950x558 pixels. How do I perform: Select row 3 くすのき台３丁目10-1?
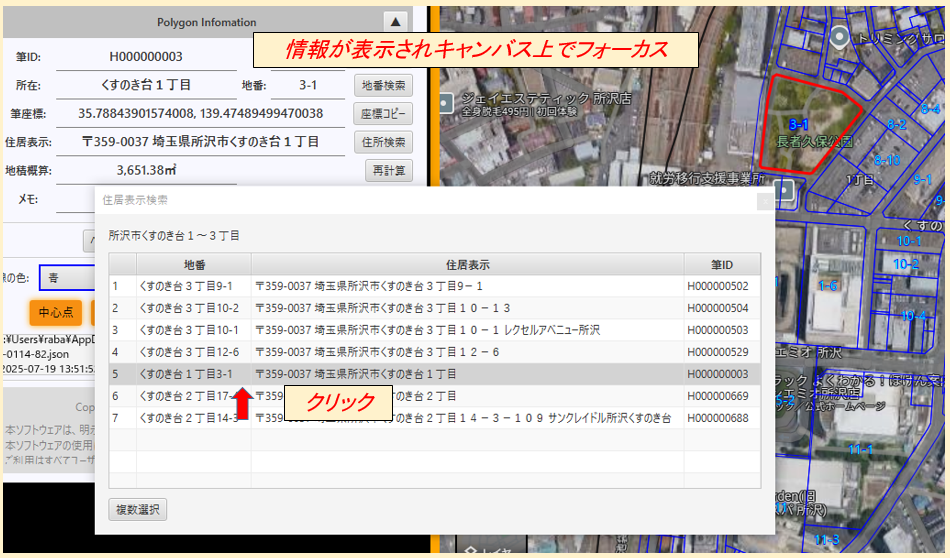click(434, 330)
